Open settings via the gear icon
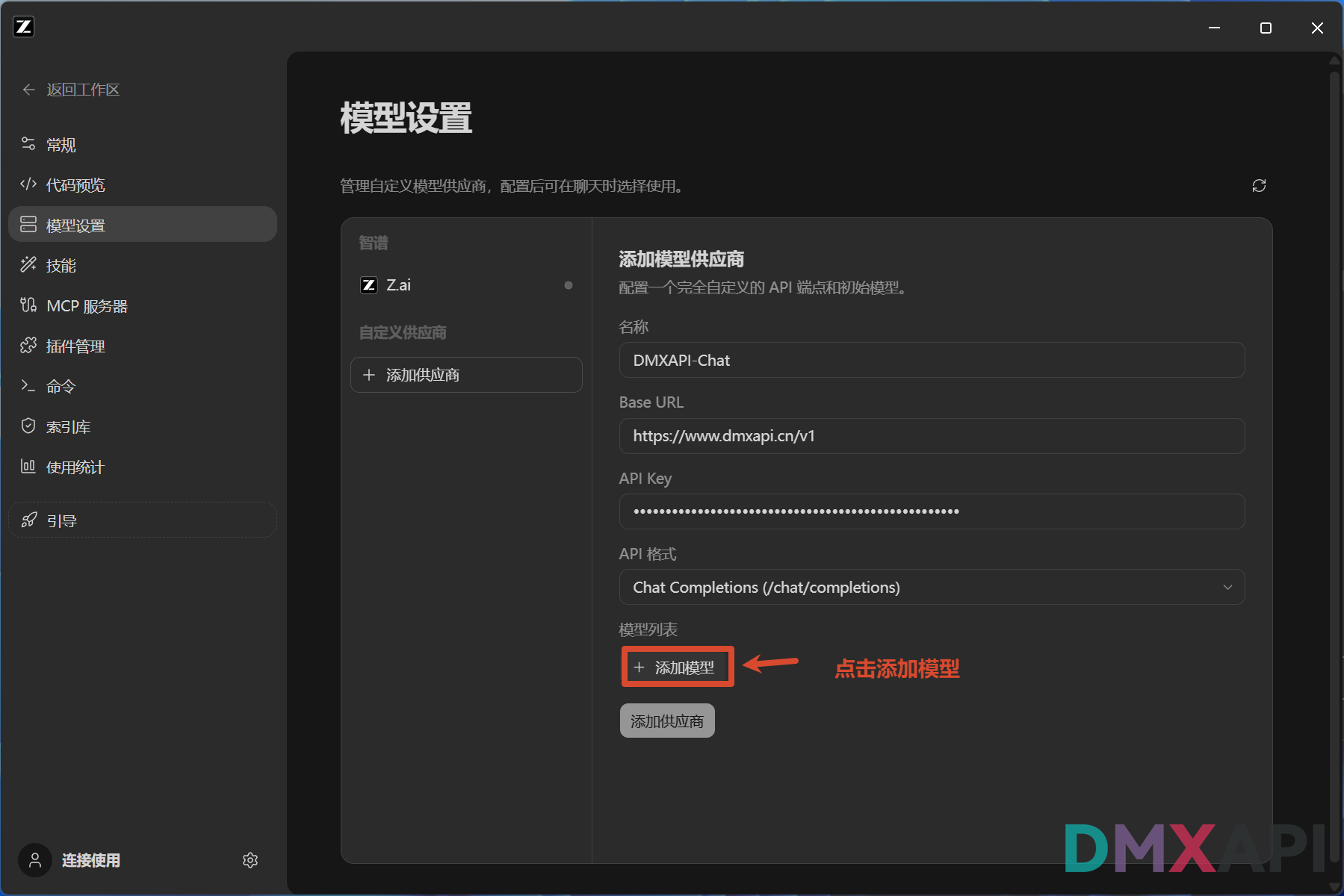The image size is (1344, 896). pos(250,860)
